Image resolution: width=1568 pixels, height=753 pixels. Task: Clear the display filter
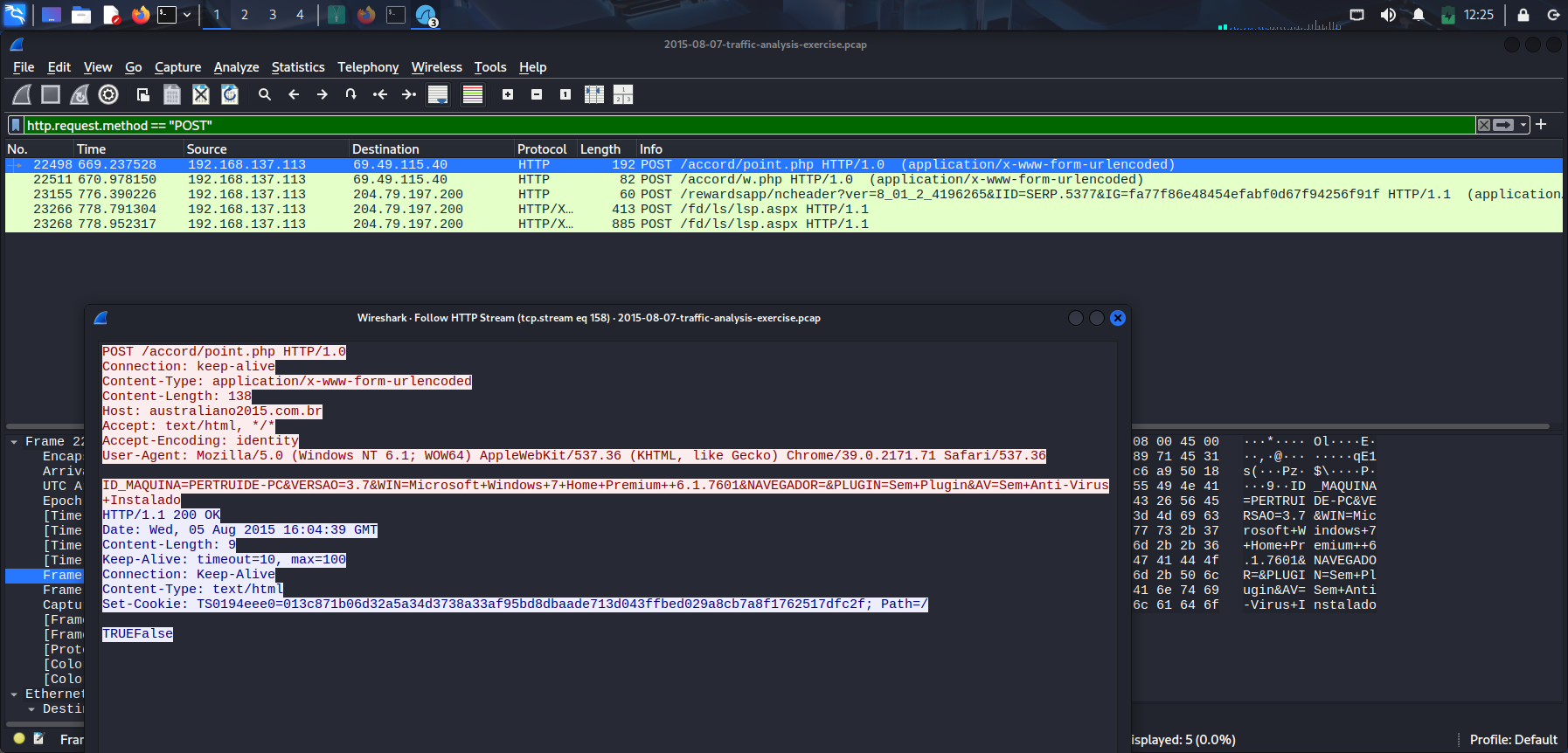click(x=1484, y=125)
